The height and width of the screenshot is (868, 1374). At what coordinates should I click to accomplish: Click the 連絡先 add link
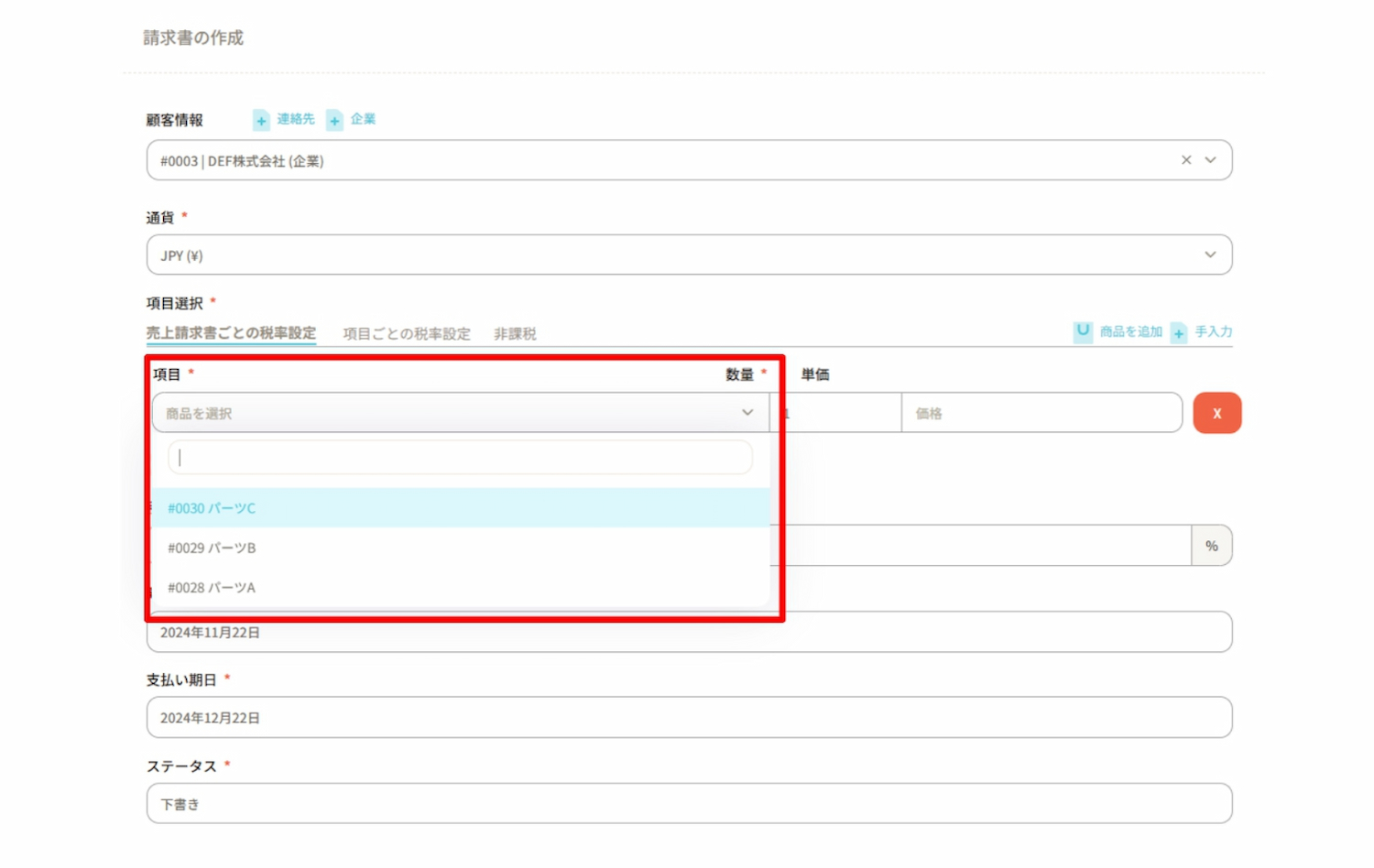[295, 119]
